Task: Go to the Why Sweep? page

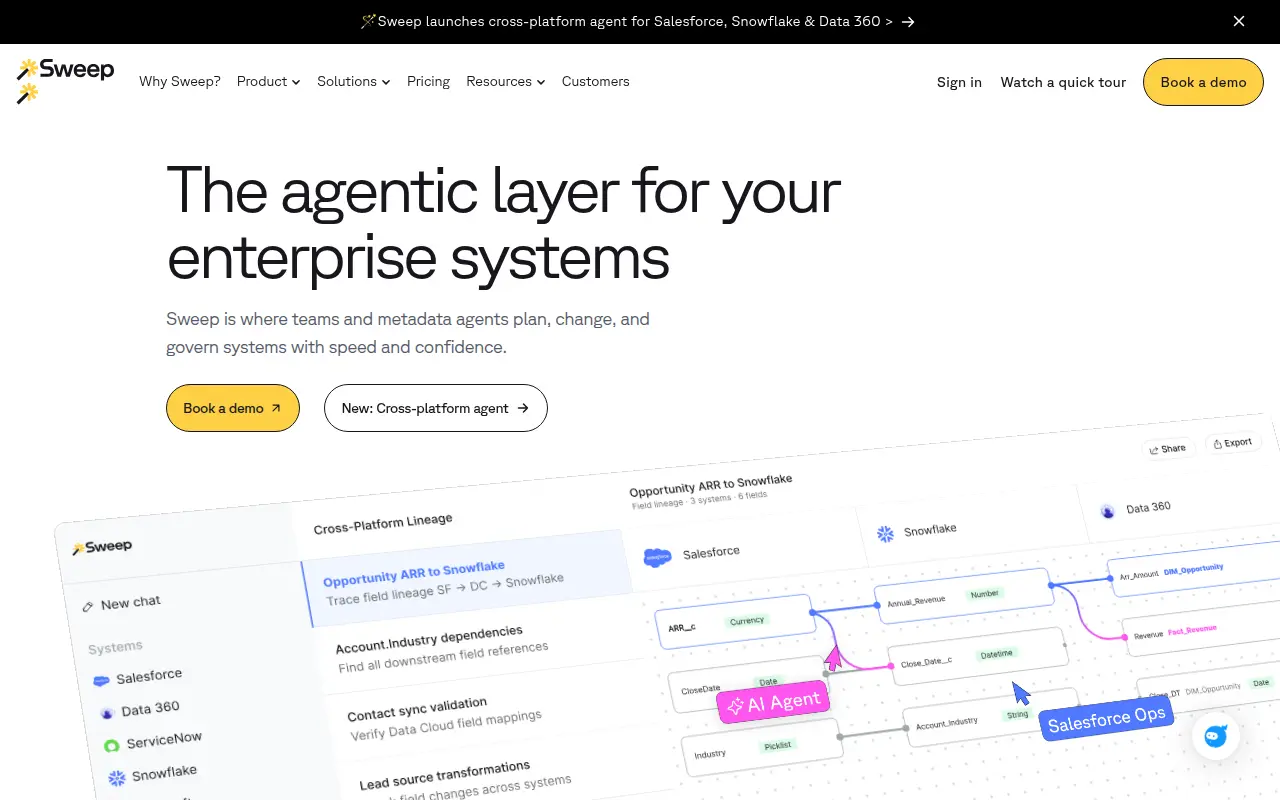Action: coord(180,81)
